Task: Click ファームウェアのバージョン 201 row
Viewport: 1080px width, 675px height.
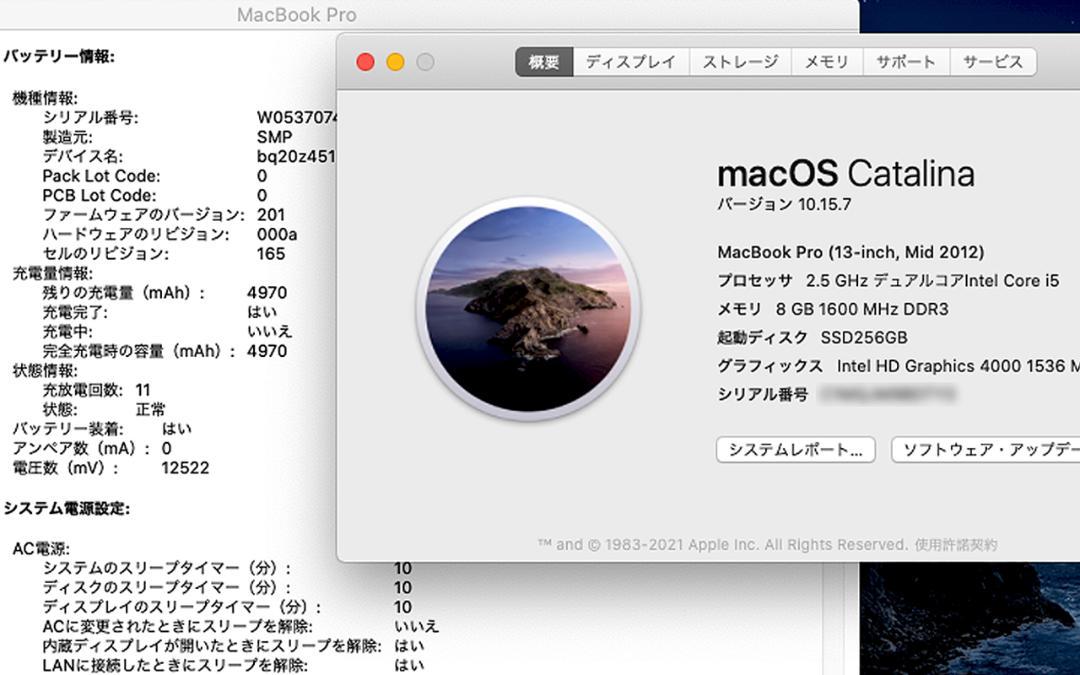Action: tap(164, 214)
